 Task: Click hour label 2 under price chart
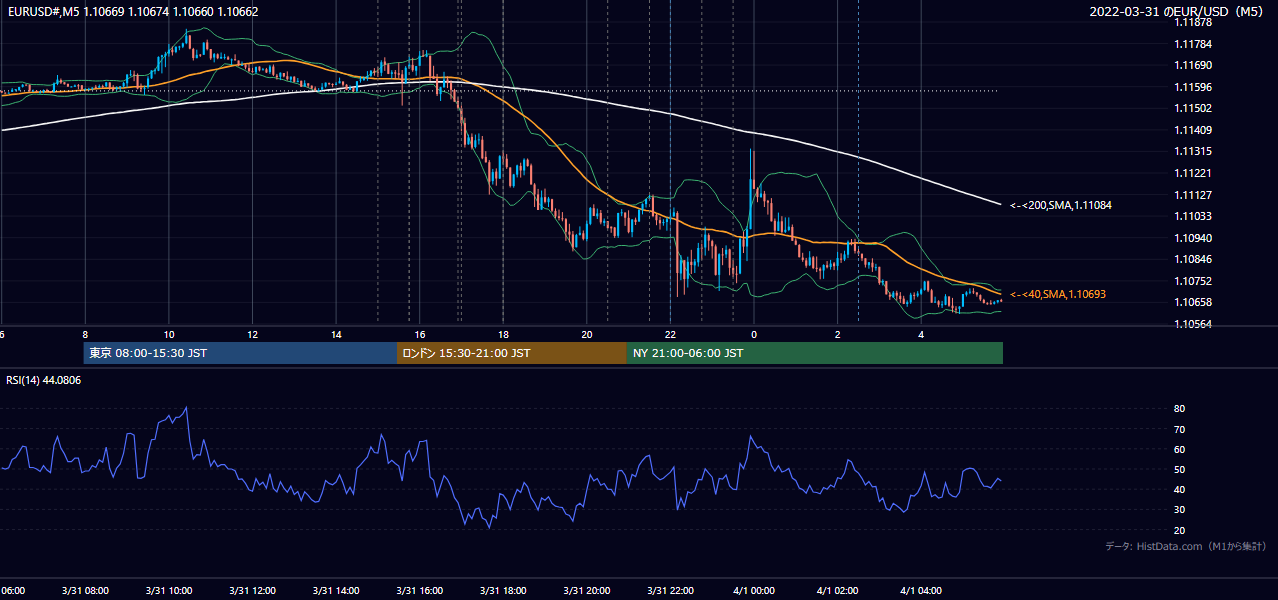tap(837, 335)
